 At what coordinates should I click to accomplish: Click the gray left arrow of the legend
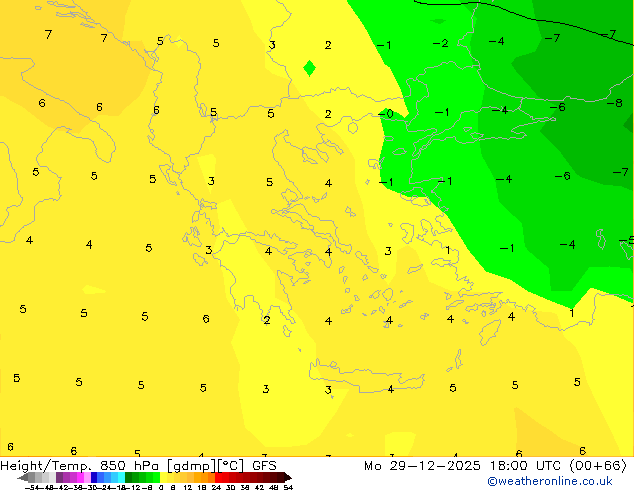click(x=23, y=477)
